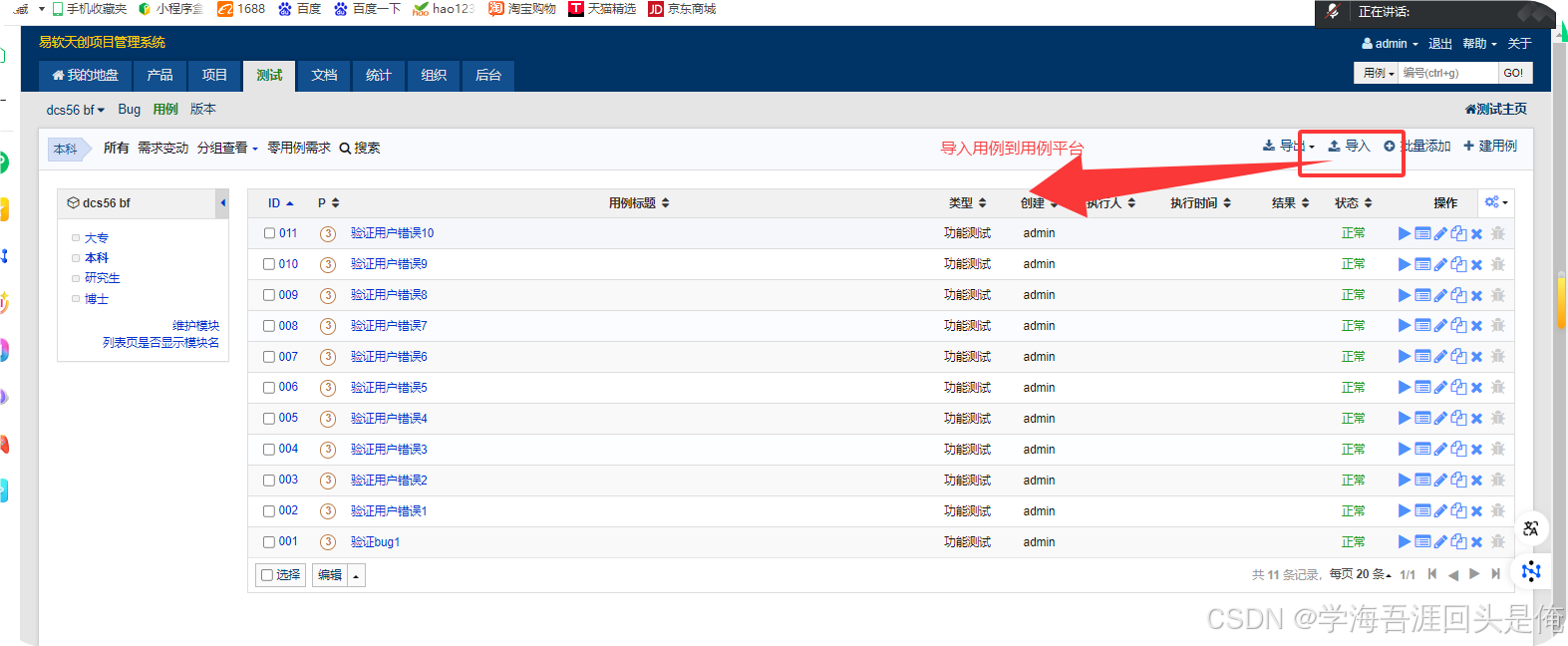Change 每页 20 条 page size dropdown
This screenshot has height=646, width=1568.
click(x=1361, y=574)
